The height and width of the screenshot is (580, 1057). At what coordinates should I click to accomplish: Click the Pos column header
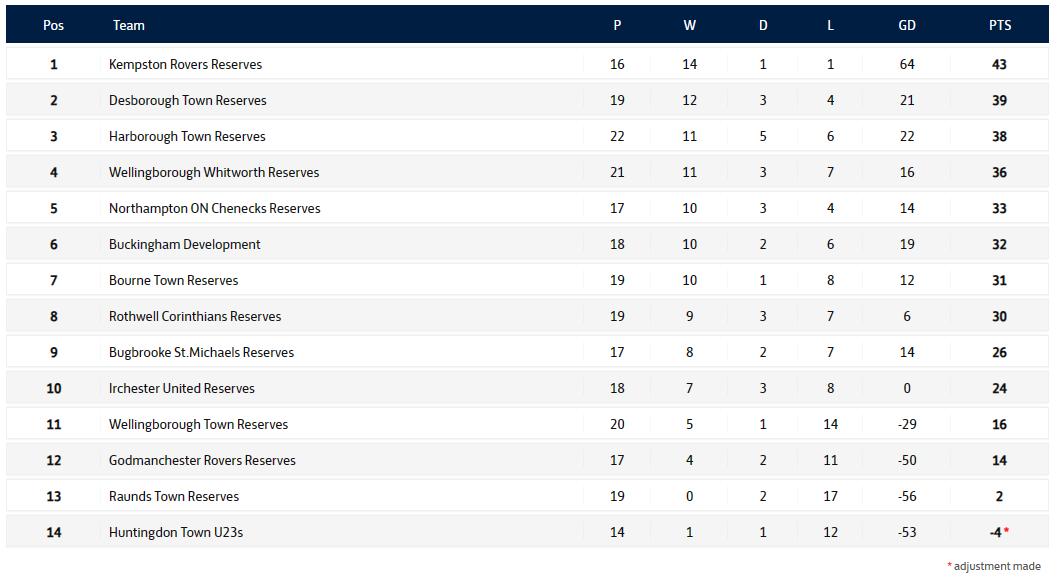53,25
